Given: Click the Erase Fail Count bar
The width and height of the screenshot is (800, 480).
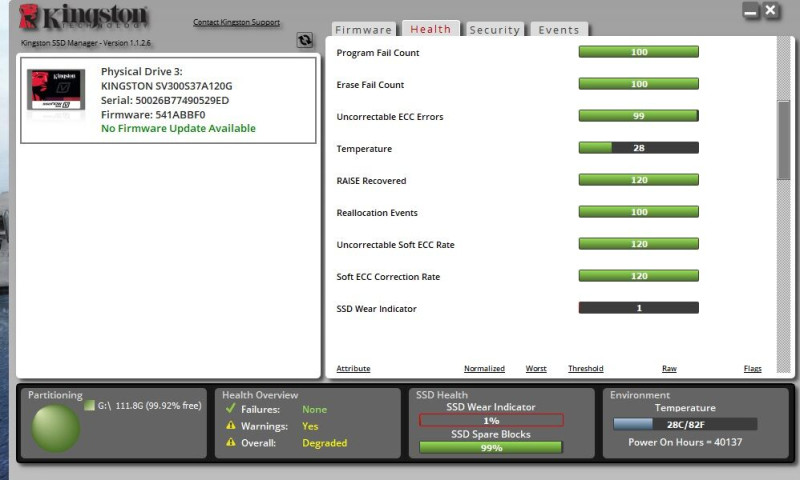Looking at the screenshot, I should click(x=639, y=84).
